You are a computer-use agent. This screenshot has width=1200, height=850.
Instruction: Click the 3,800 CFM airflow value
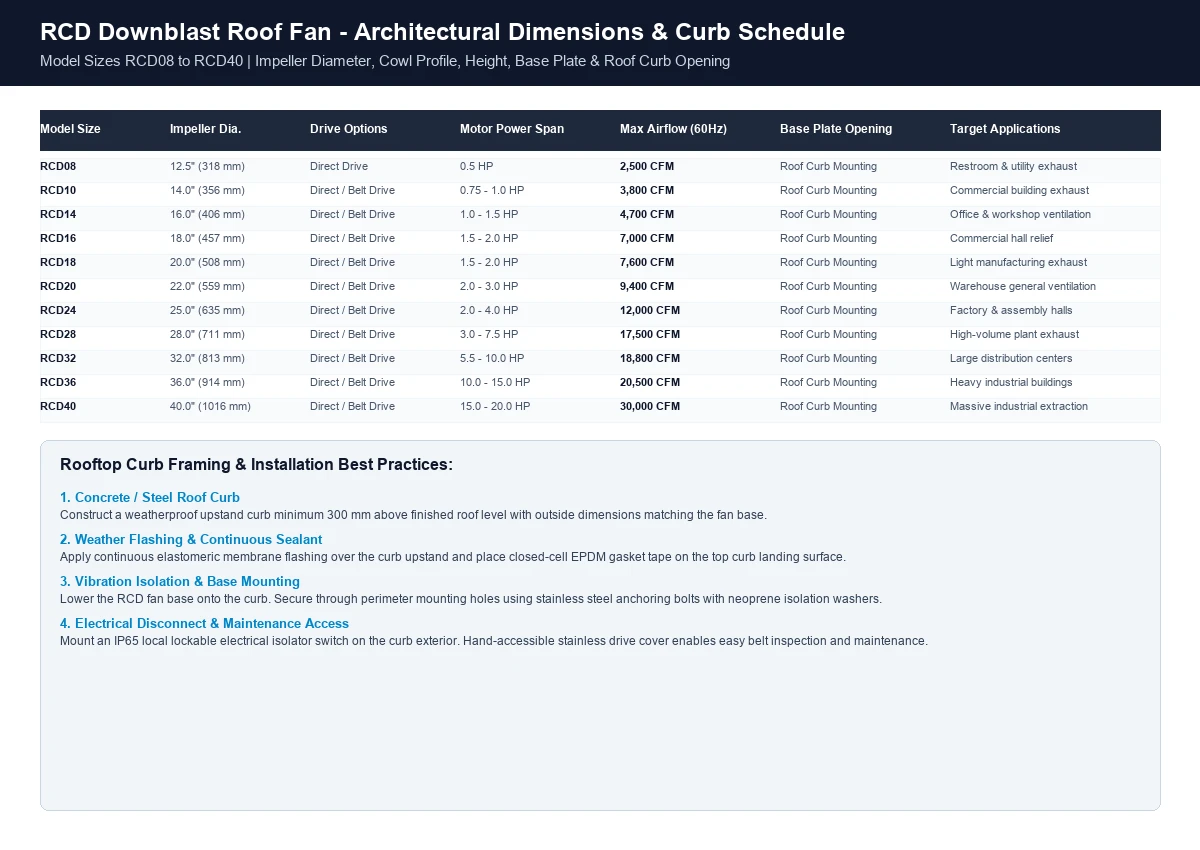tap(647, 190)
